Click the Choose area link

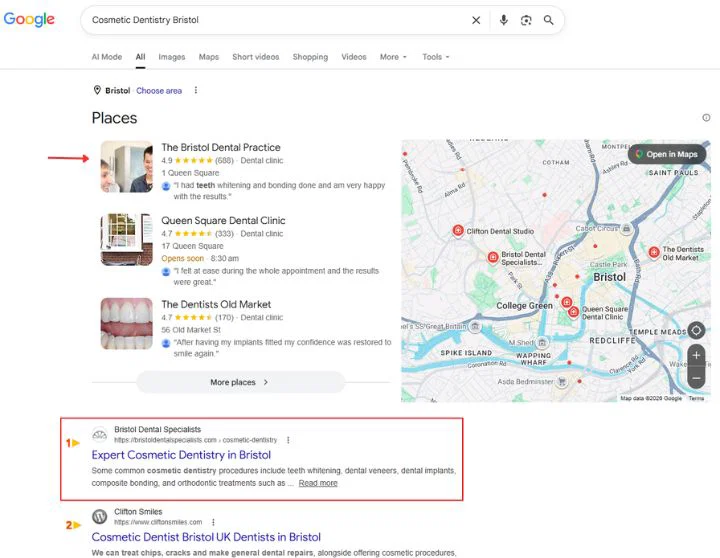159,90
